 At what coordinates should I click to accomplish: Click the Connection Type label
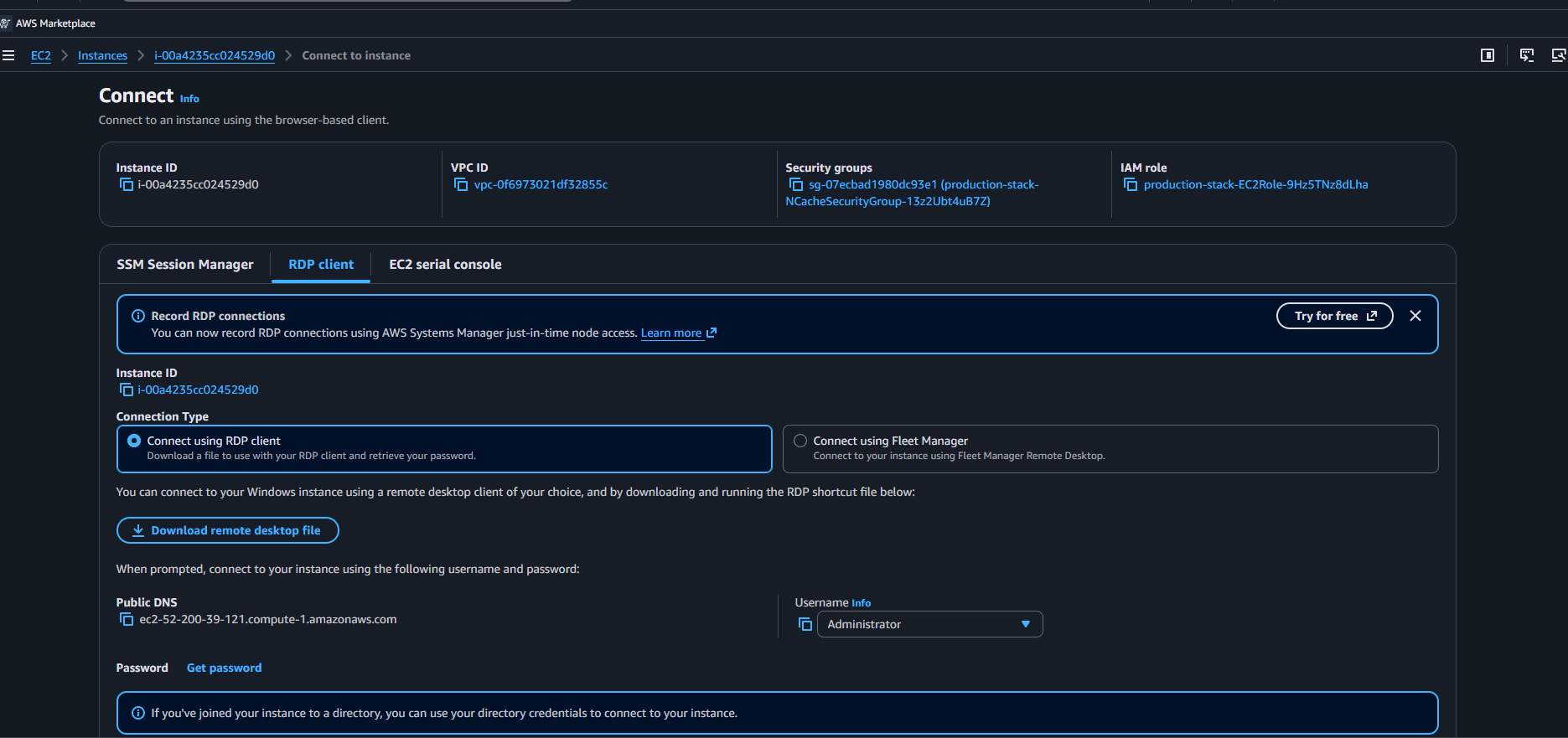tap(162, 416)
